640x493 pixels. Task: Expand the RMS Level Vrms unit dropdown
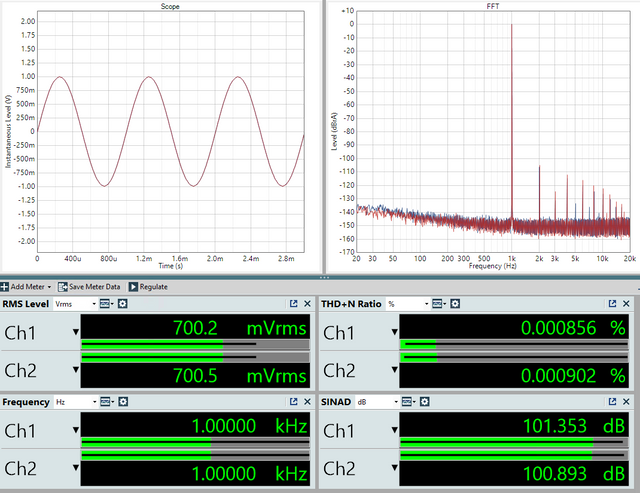(x=76, y=304)
